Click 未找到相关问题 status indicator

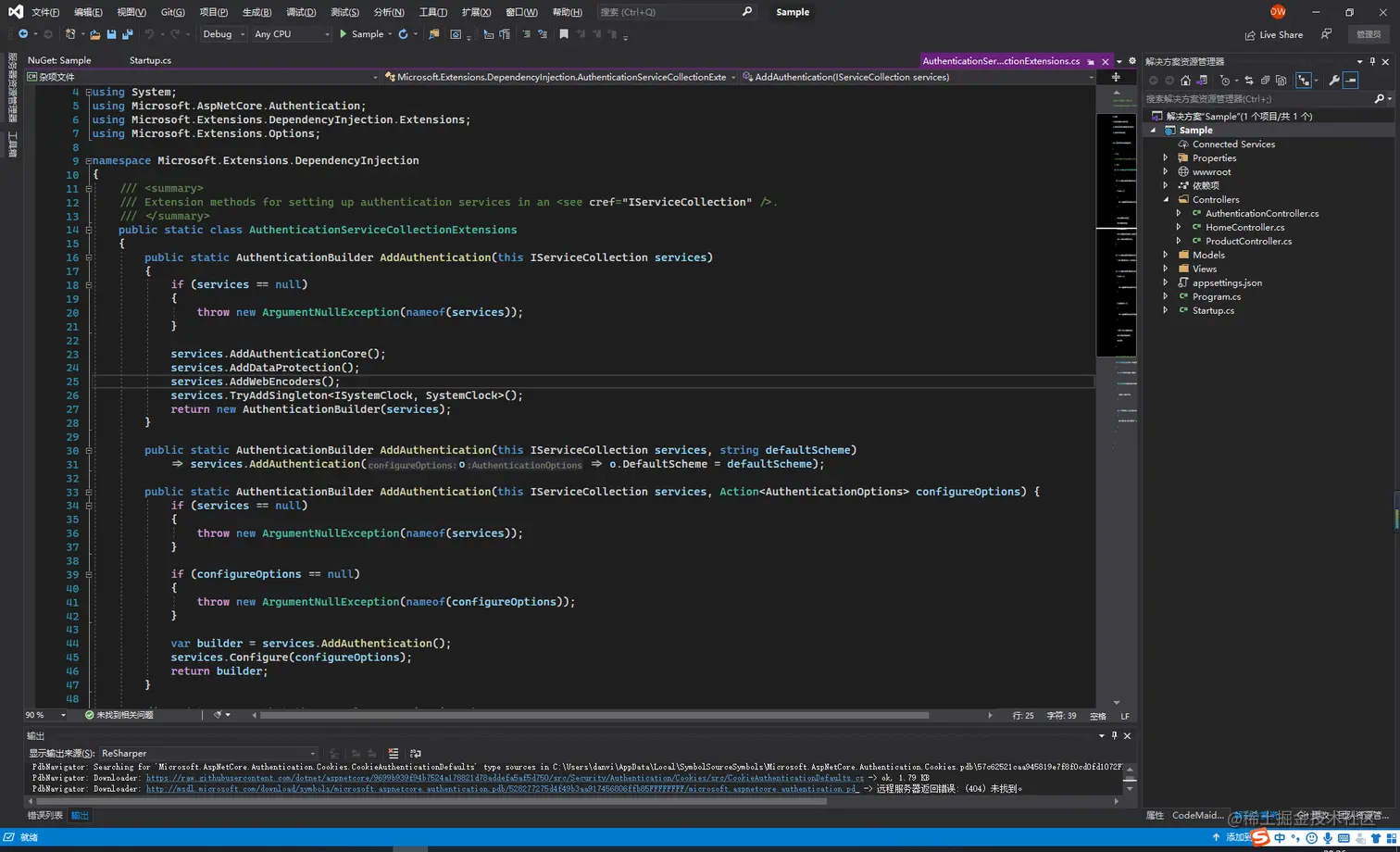tap(119, 715)
